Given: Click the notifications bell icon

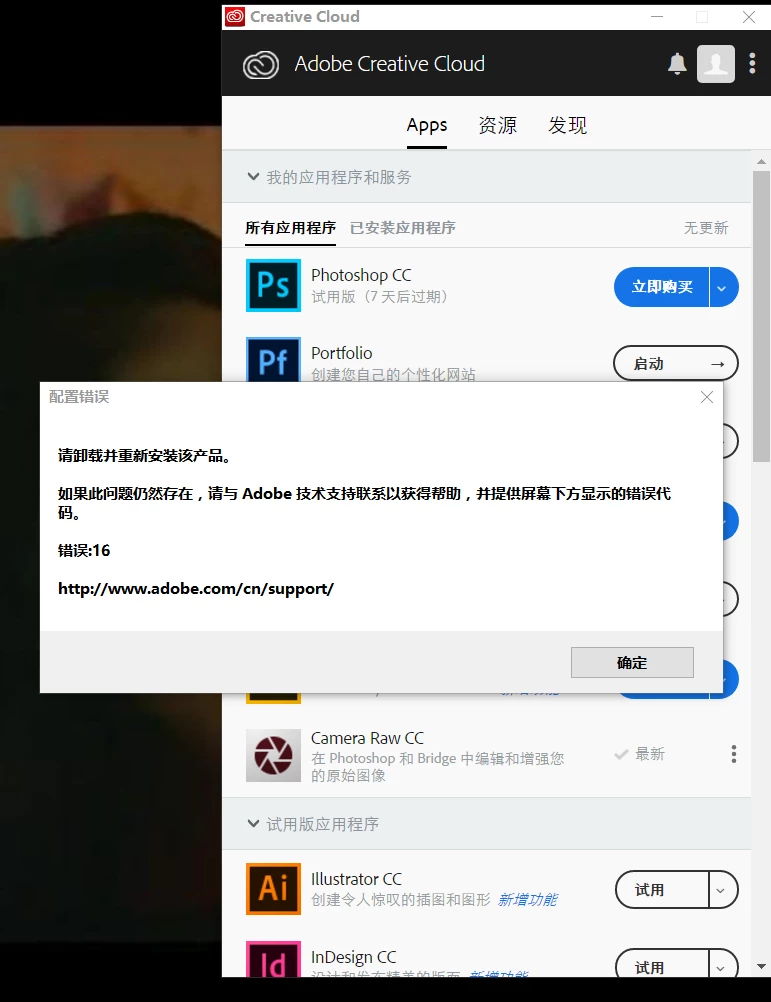Looking at the screenshot, I should 677,64.
